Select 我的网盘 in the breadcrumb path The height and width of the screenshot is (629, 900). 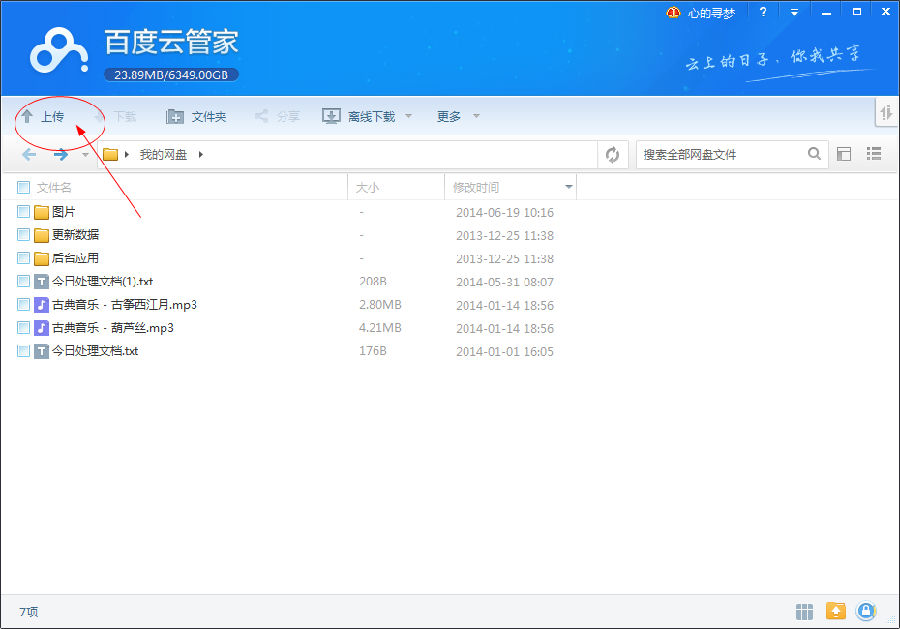164,154
